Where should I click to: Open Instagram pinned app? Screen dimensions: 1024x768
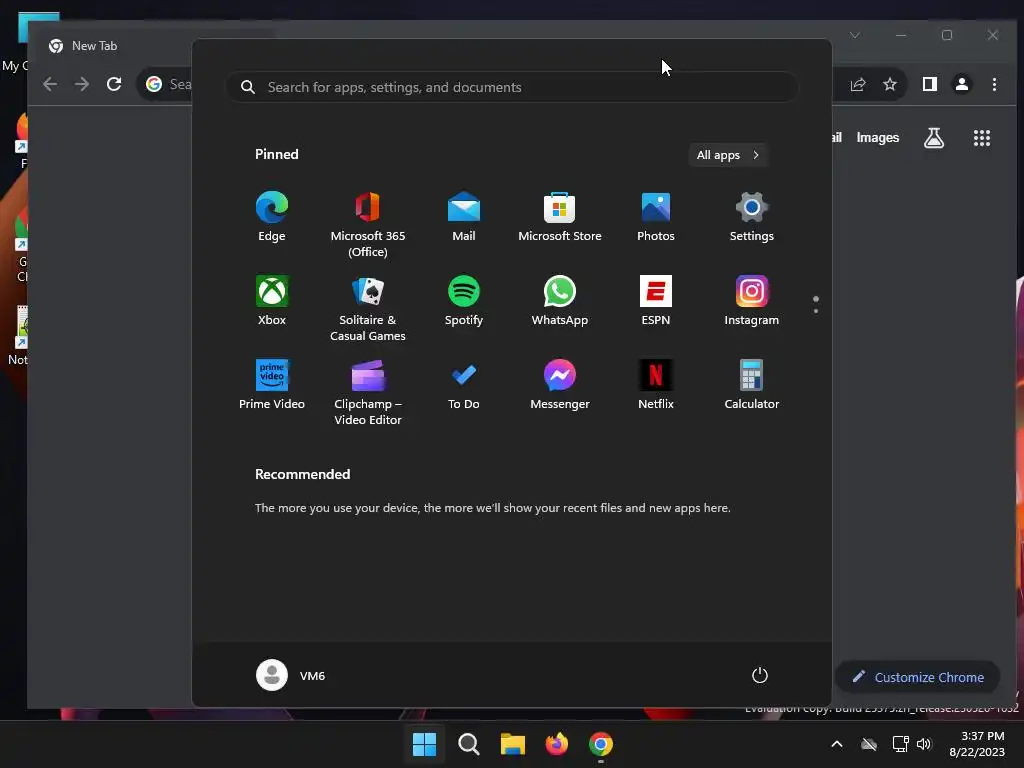point(752,301)
